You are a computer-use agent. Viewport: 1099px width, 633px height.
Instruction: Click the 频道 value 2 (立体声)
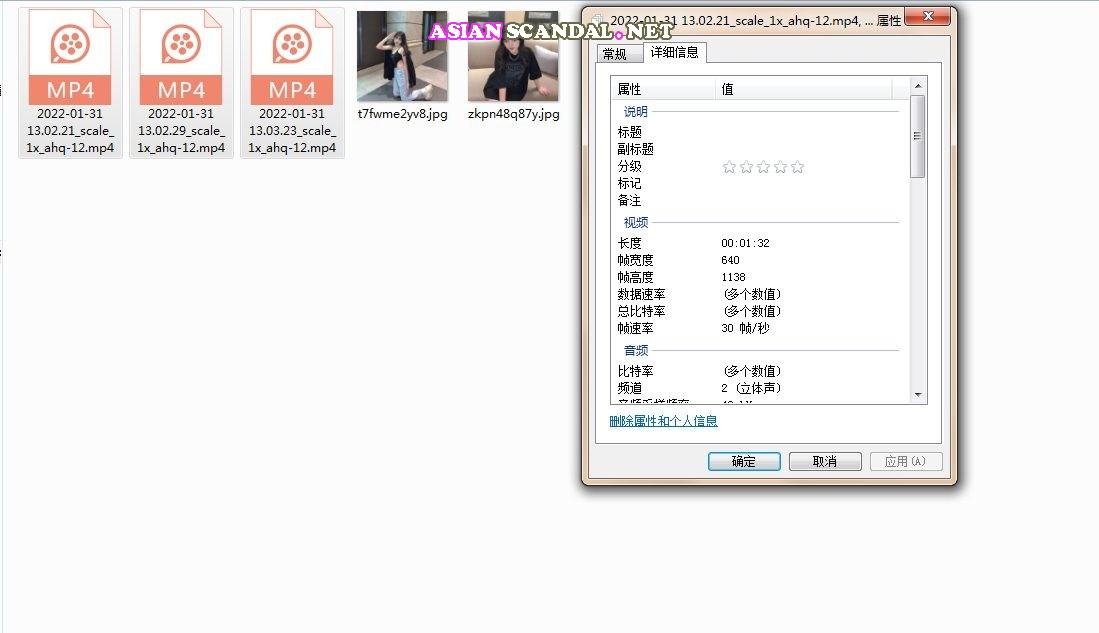(x=751, y=388)
